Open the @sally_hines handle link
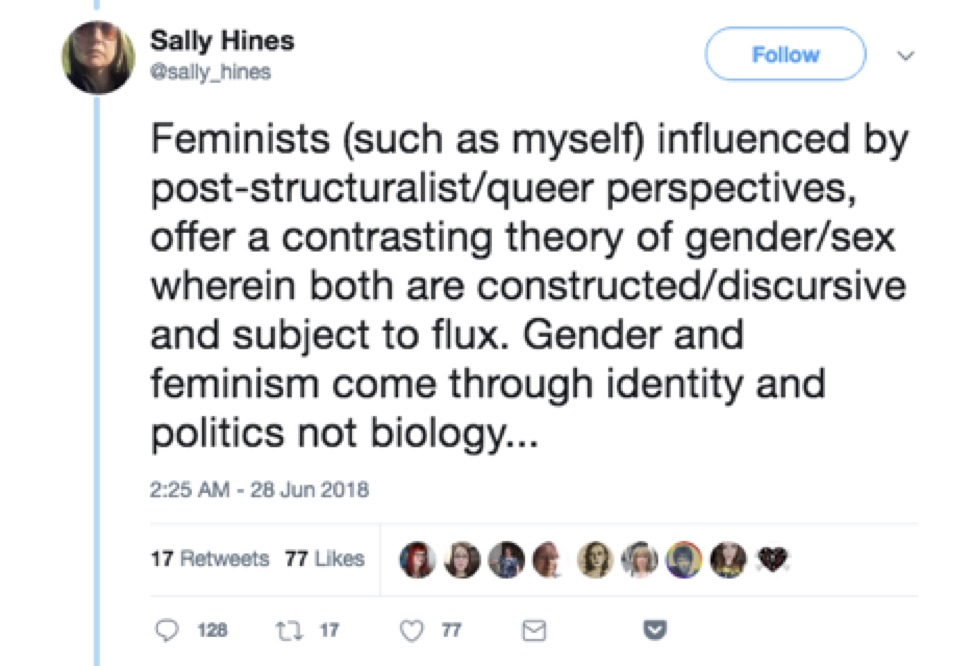 coord(210,73)
